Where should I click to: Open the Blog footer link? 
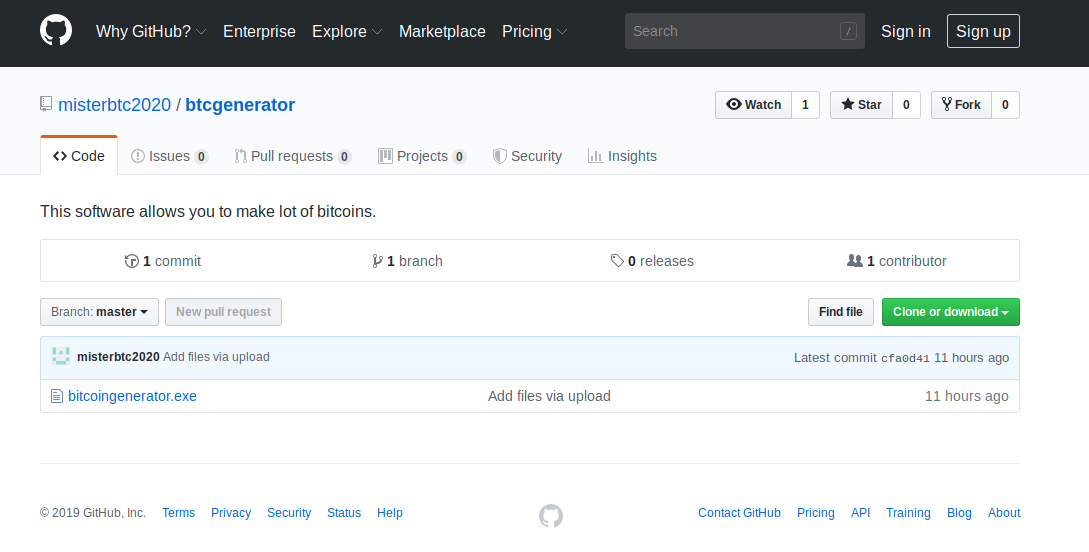(959, 512)
